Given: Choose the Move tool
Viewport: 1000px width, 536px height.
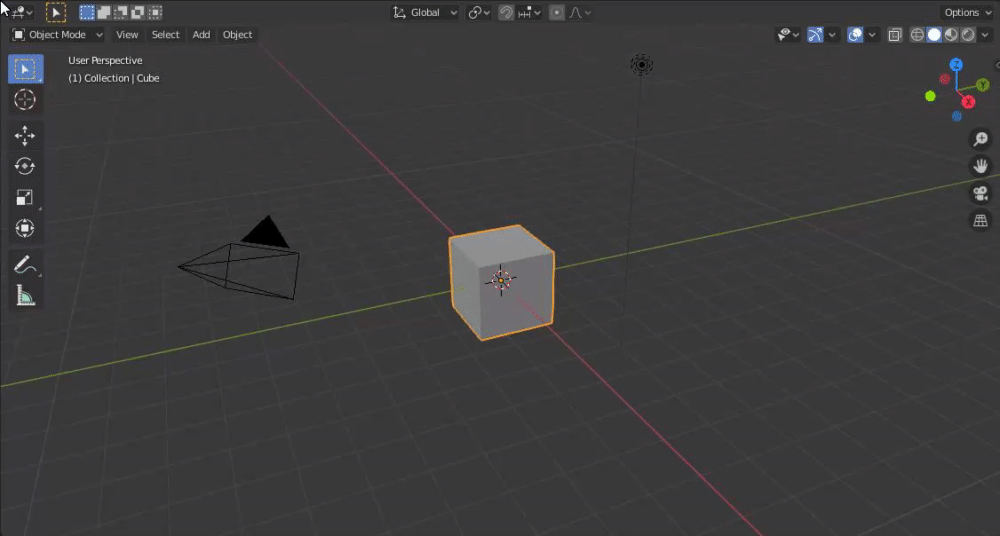Looking at the screenshot, I should (26, 135).
